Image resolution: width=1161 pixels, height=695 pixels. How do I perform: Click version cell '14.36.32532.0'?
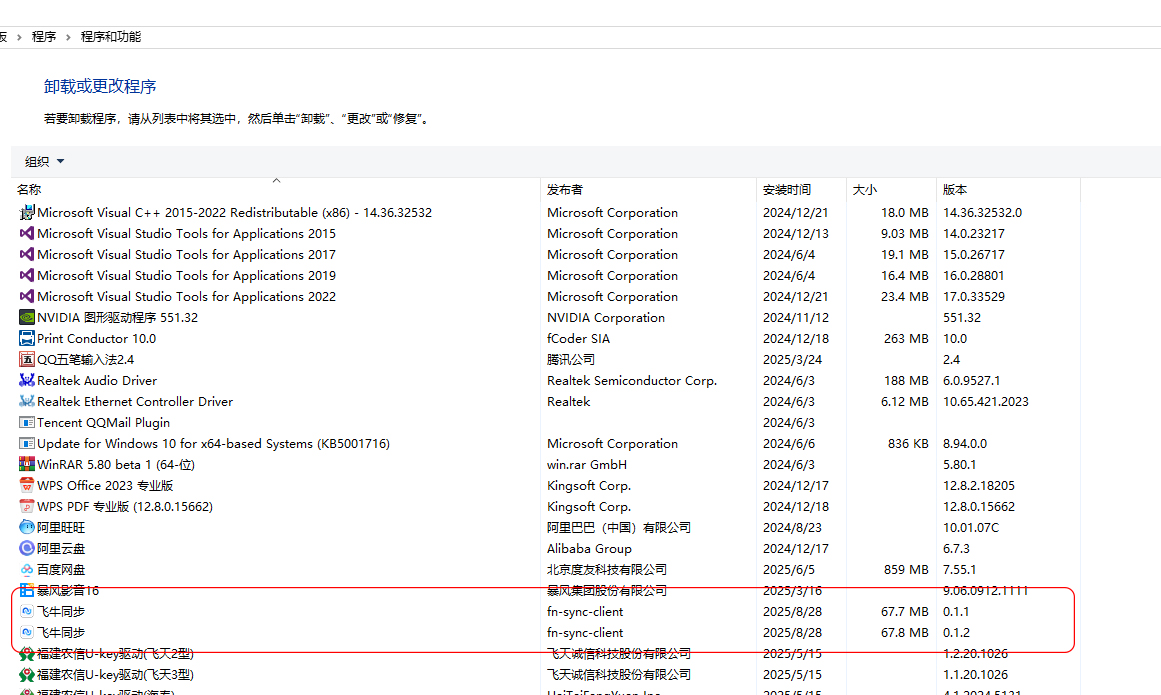(983, 212)
